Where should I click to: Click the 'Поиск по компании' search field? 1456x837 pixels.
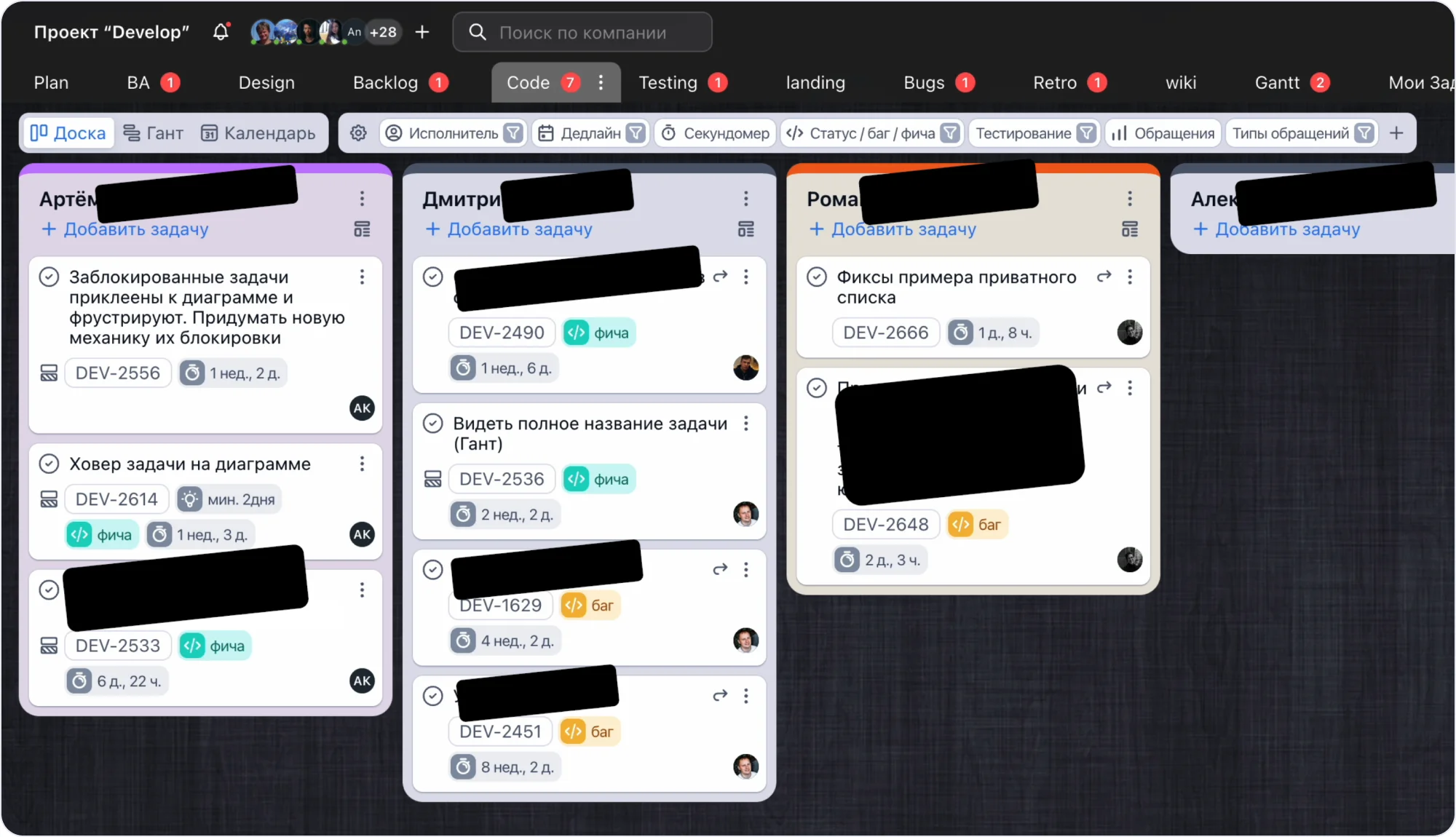[x=582, y=33]
